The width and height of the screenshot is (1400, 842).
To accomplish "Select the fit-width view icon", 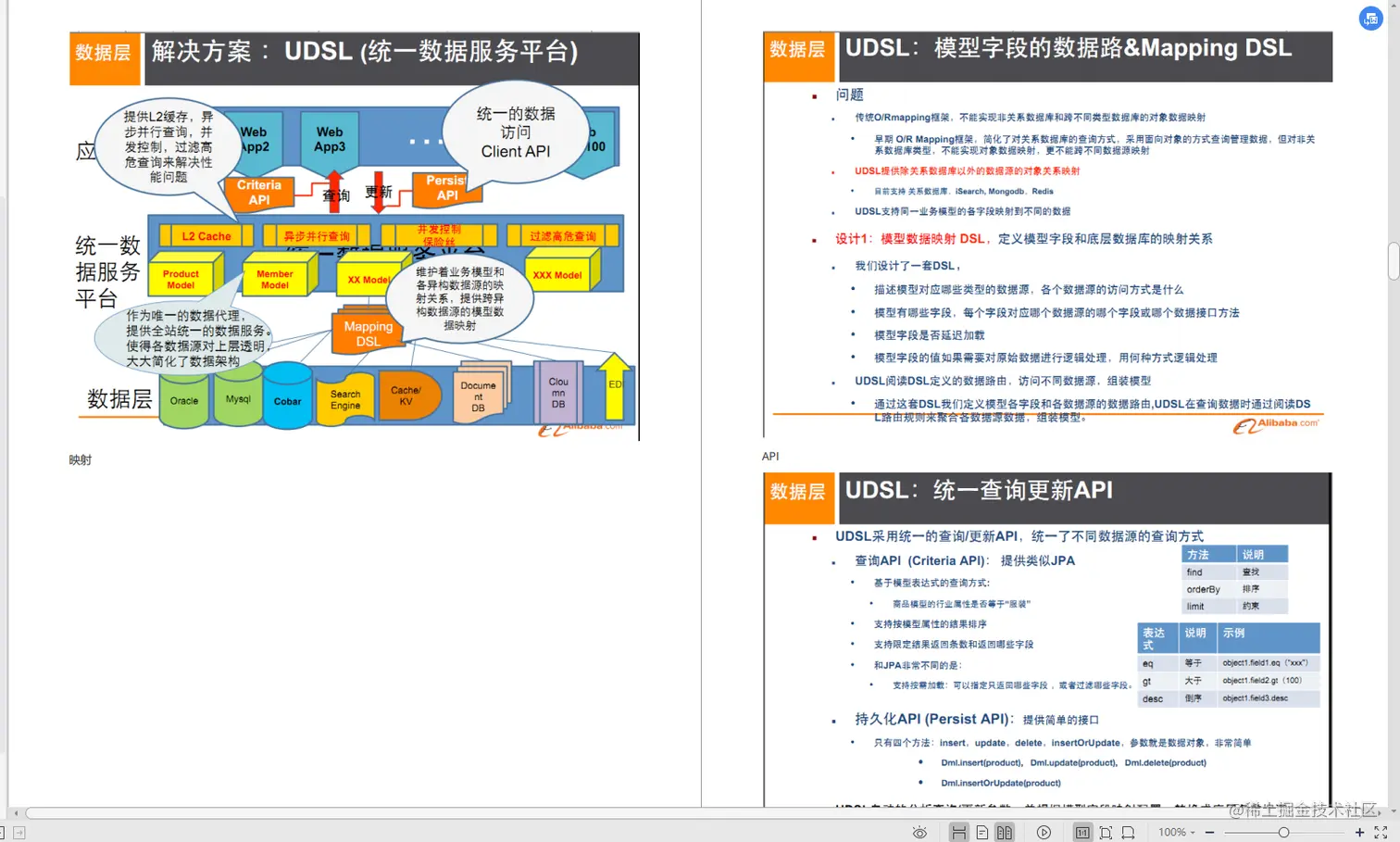I will (x=1128, y=832).
